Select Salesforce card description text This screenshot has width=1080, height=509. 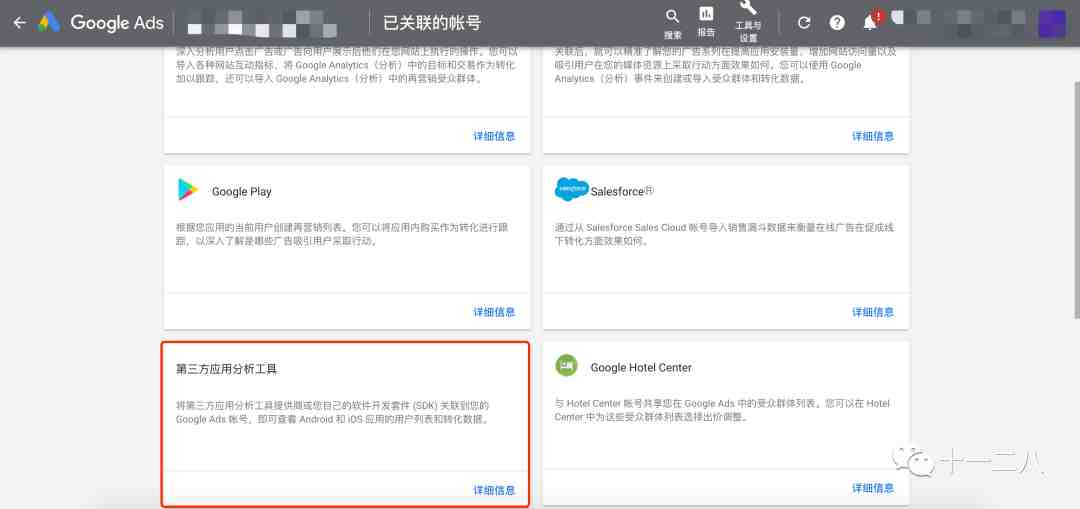click(724, 234)
